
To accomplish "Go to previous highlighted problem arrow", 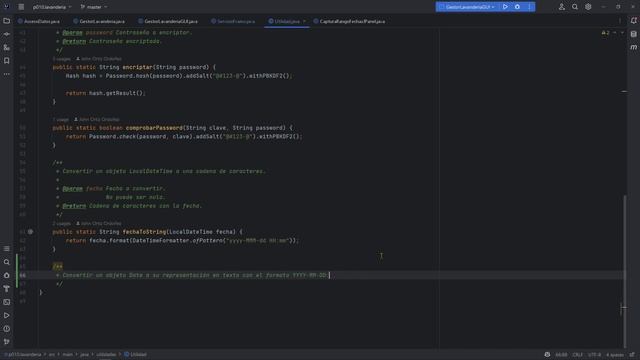I will (615, 33).
